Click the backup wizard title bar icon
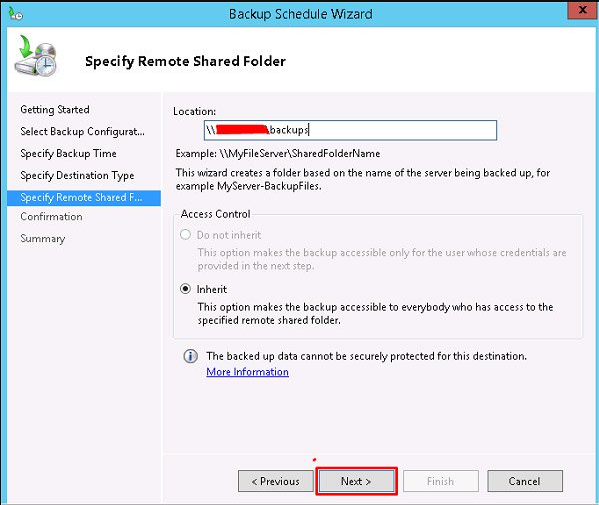The width and height of the screenshot is (599, 505). (x=15, y=14)
